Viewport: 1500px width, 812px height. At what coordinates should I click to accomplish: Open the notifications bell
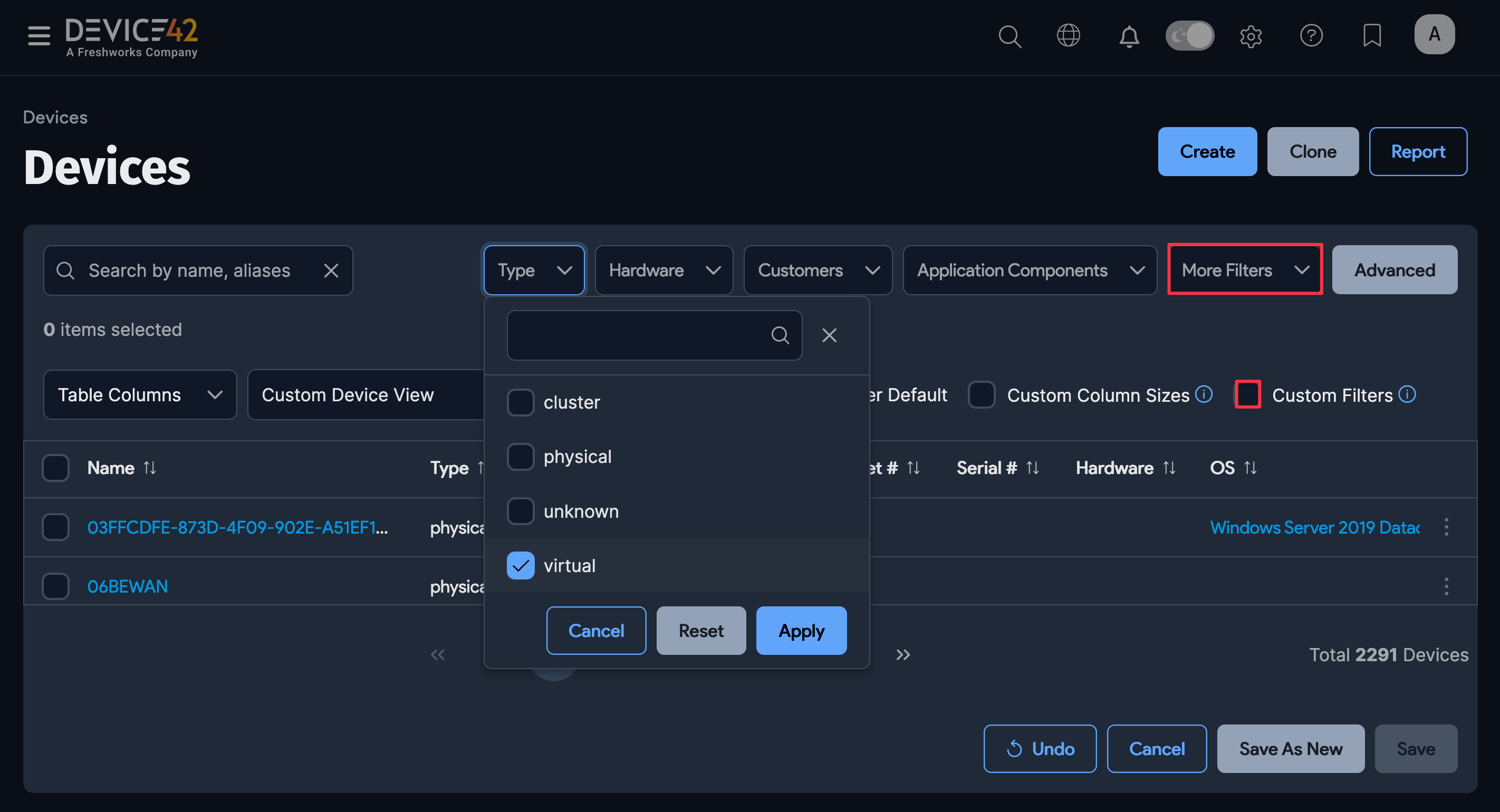pyautogui.click(x=1129, y=36)
